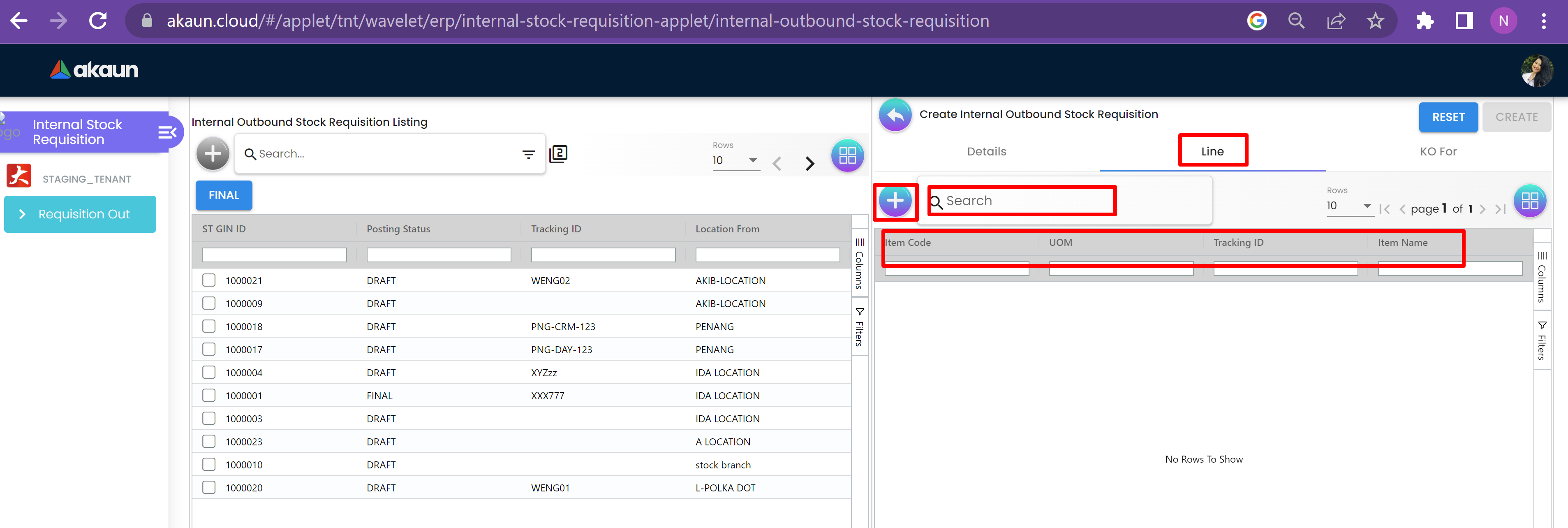
Task: Open the search filter options icon
Action: [x=528, y=155]
